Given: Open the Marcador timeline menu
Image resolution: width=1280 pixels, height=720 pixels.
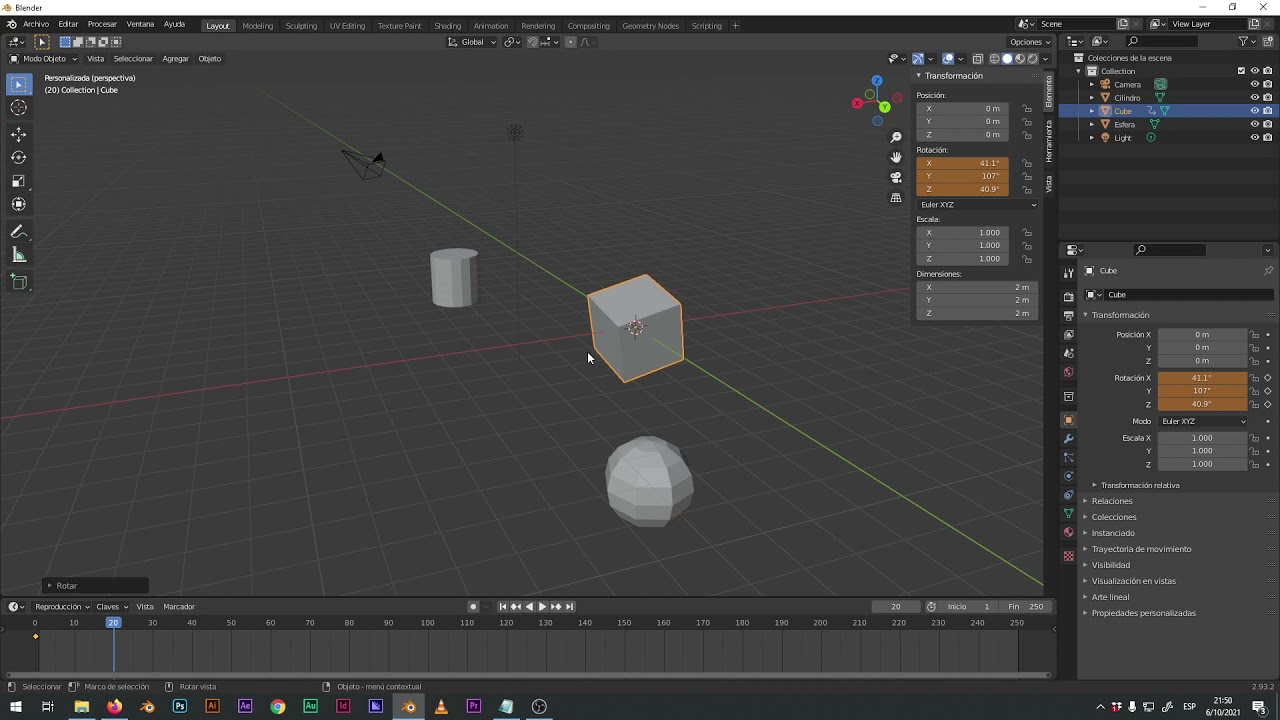Looking at the screenshot, I should (179, 607).
